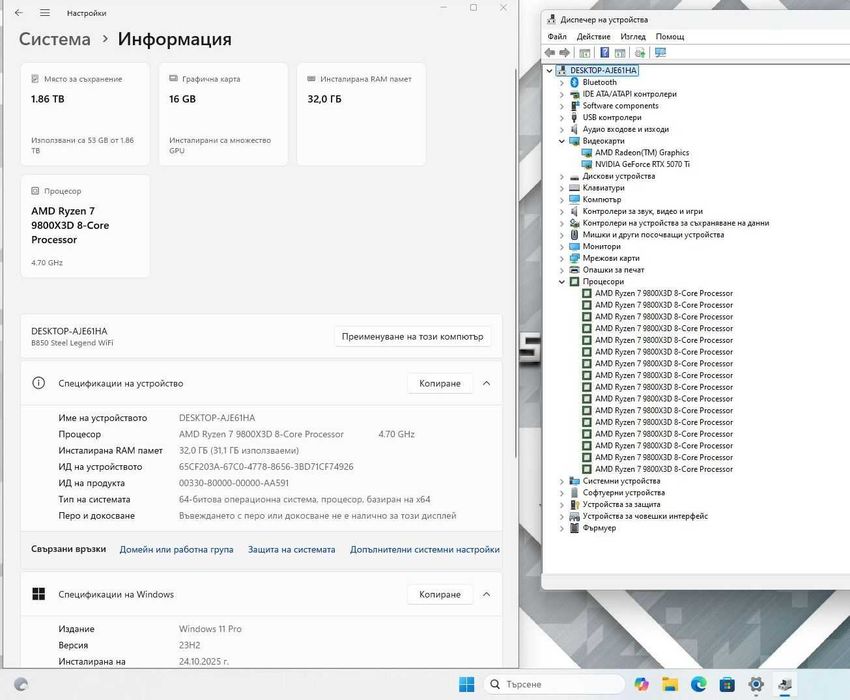Select Контролери за звук, видео и игри row
The height and width of the screenshot is (700, 850).
coord(642,211)
